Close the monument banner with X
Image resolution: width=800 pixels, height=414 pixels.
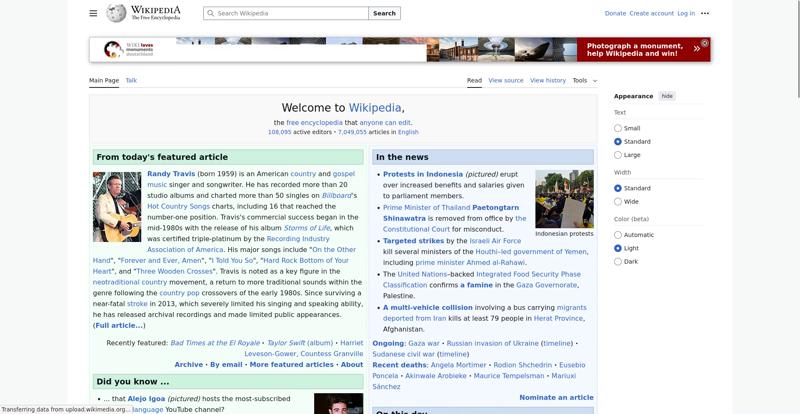tap(705, 43)
